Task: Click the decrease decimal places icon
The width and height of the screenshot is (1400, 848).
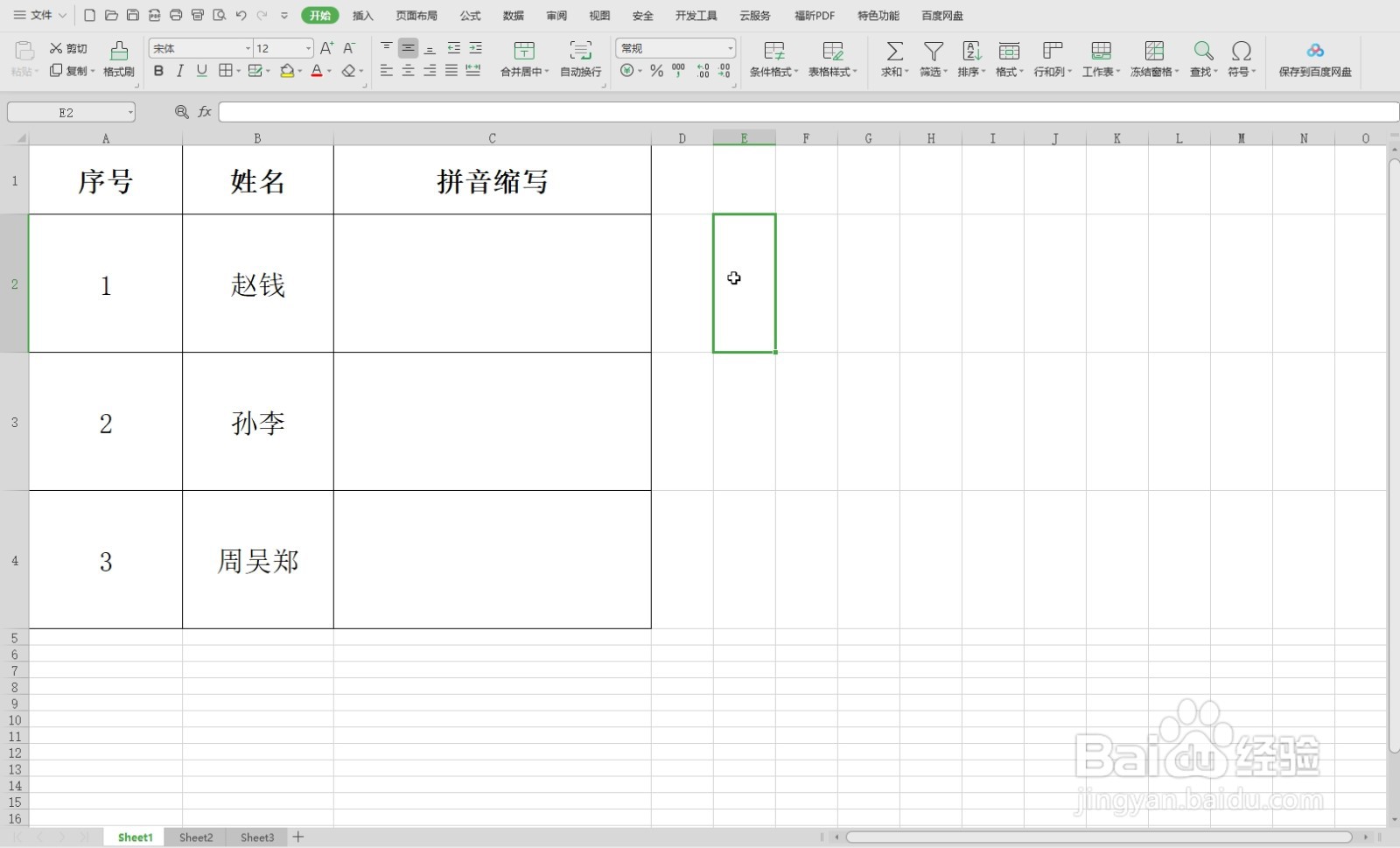Action: click(x=724, y=71)
